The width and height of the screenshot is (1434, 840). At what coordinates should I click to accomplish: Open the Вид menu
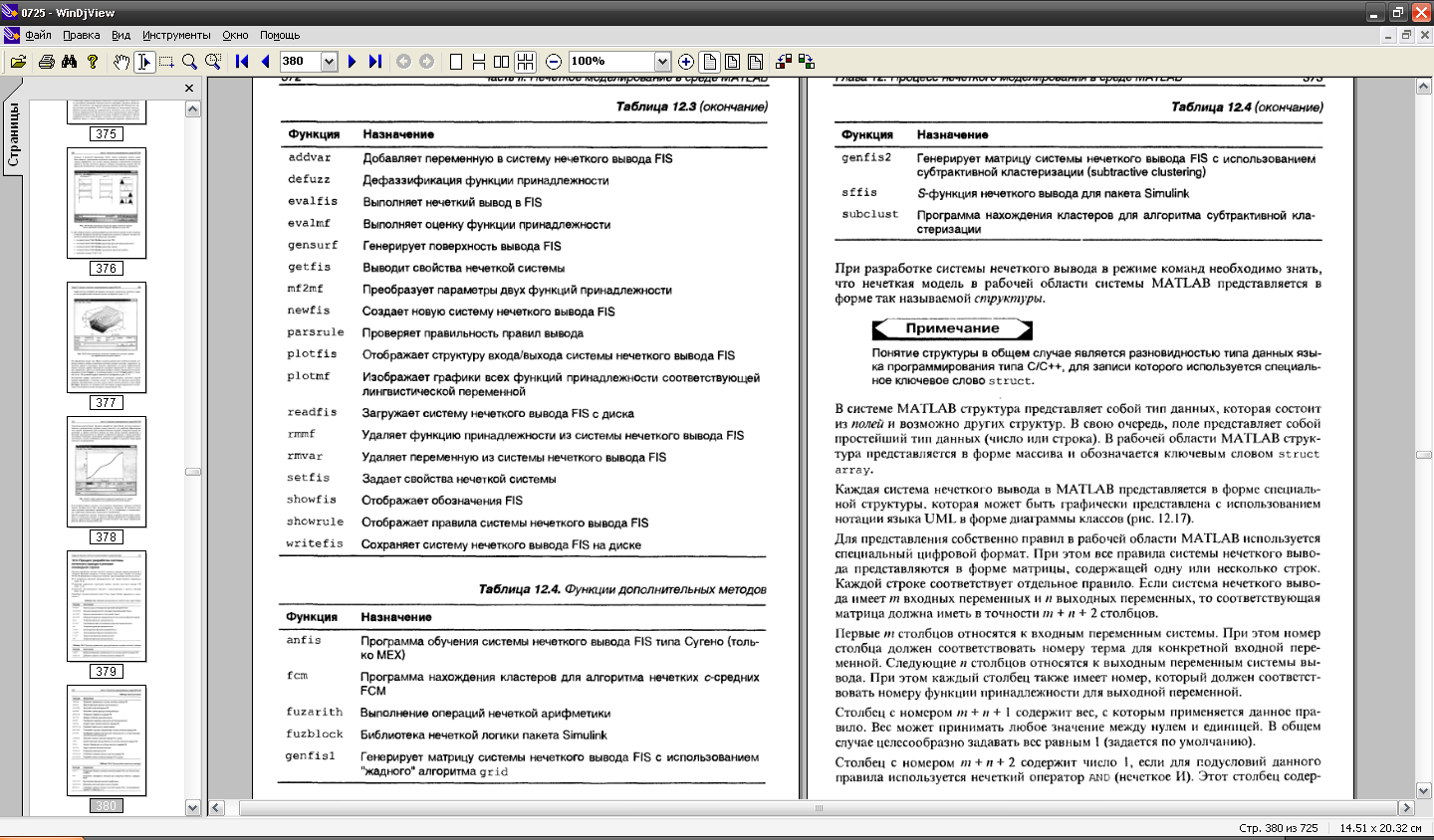pos(120,35)
